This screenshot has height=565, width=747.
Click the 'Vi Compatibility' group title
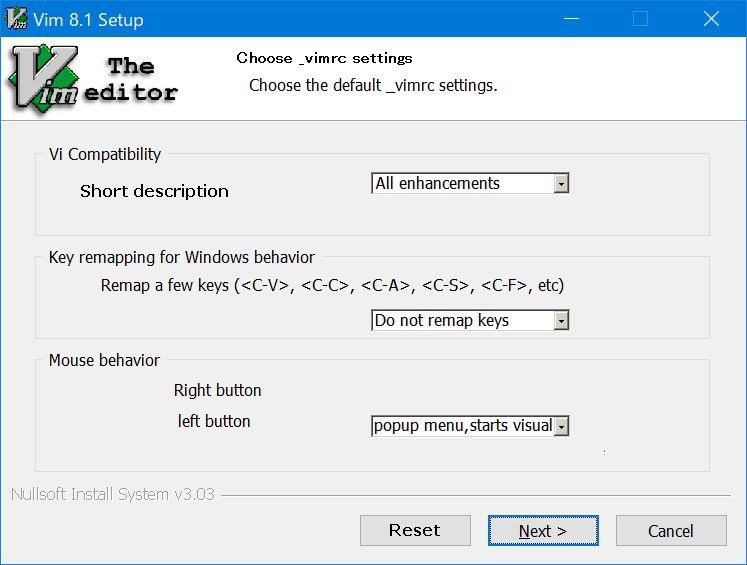pos(105,154)
